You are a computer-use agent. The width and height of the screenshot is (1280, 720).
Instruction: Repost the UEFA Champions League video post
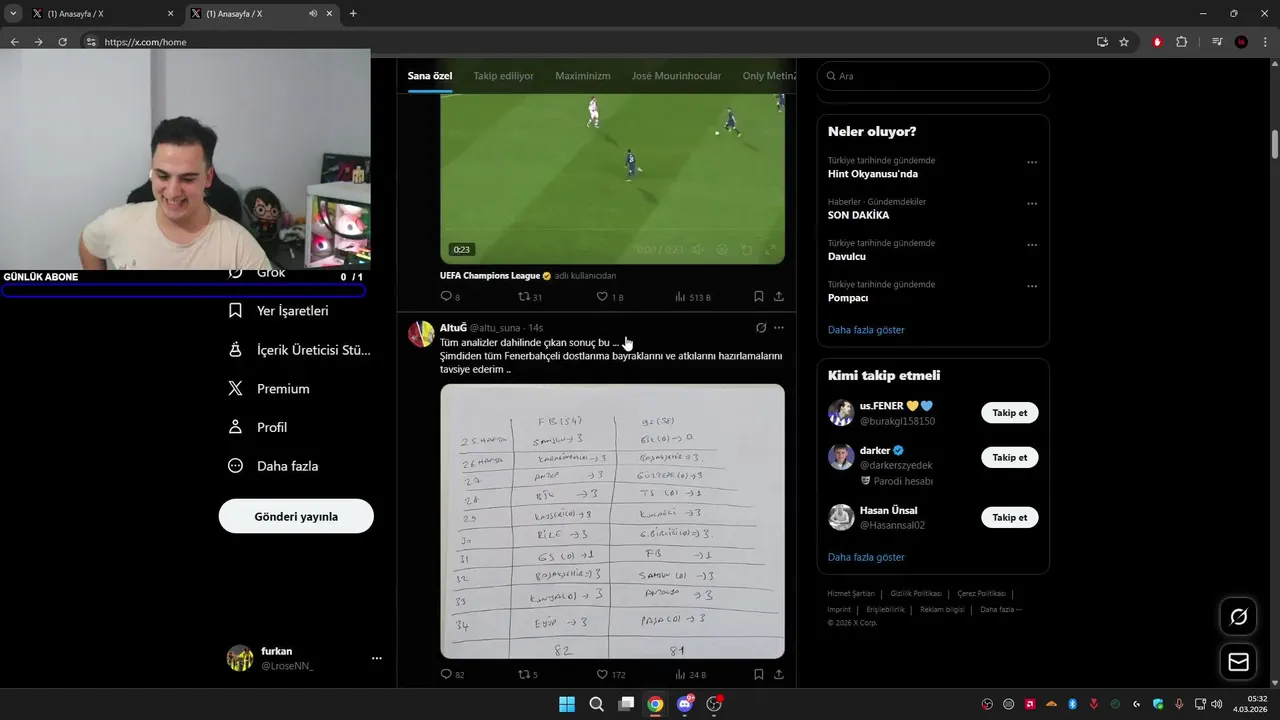pyautogui.click(x=530, y=297)
